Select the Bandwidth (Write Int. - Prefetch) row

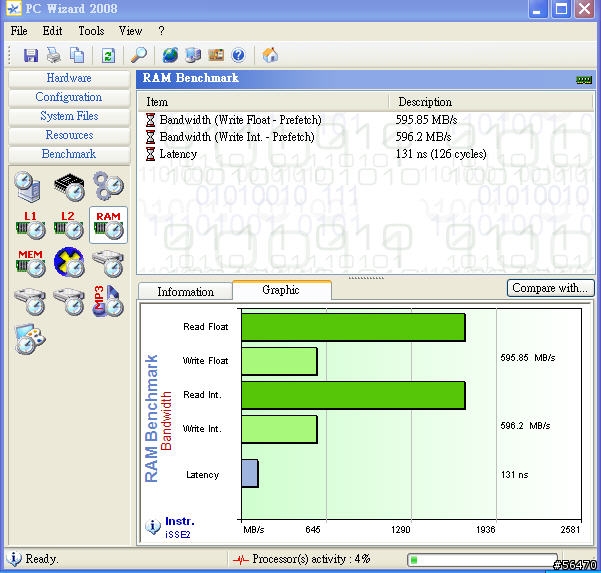click(x=366, y=137)
